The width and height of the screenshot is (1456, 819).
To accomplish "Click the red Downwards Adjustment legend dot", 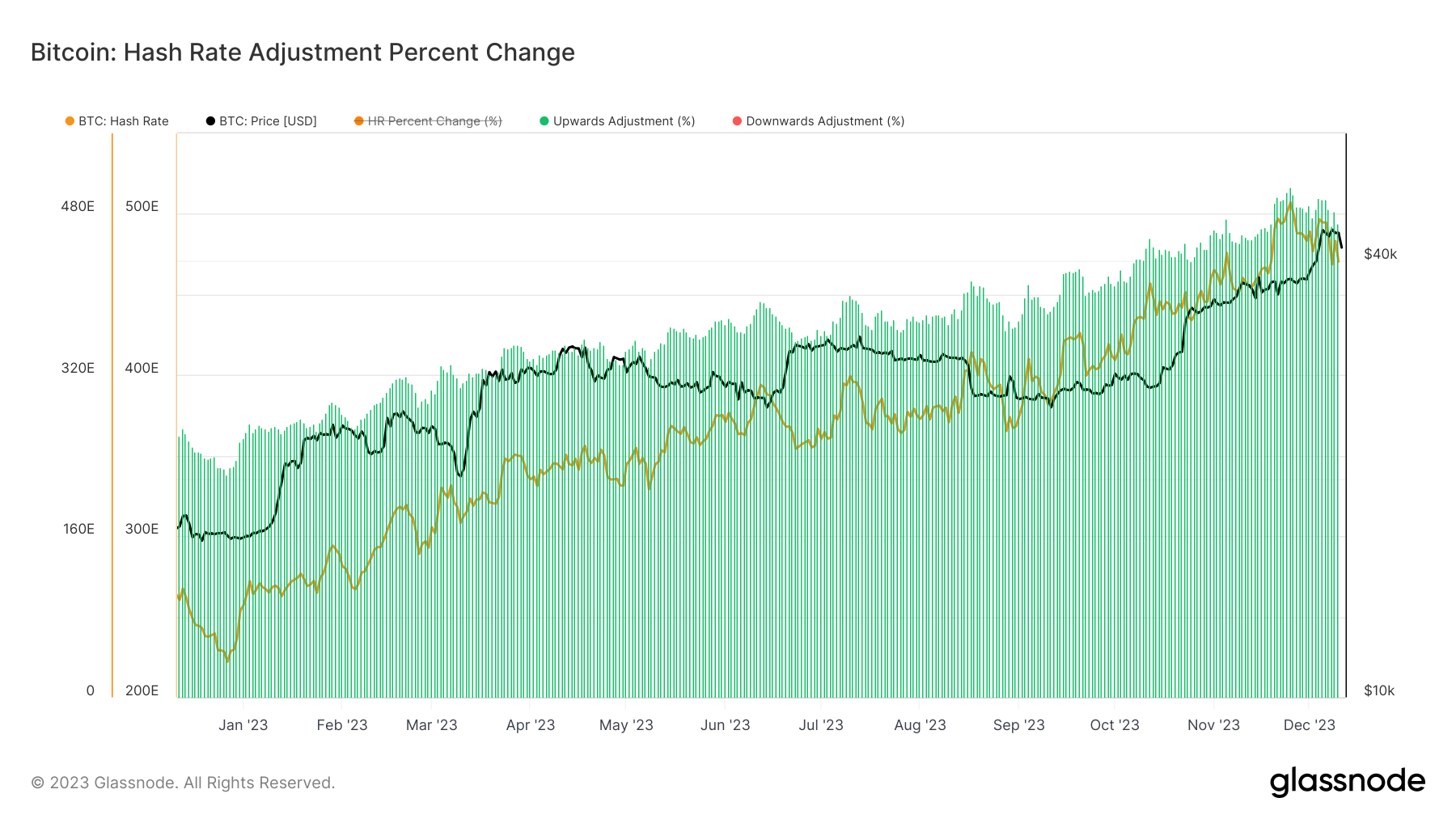I will pos(737,121).
